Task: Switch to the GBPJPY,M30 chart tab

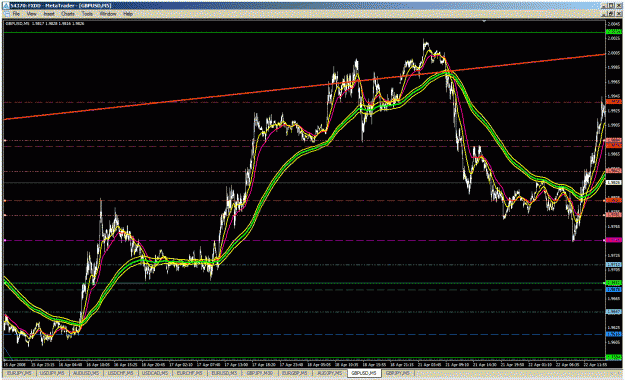Action: (260, 373)
